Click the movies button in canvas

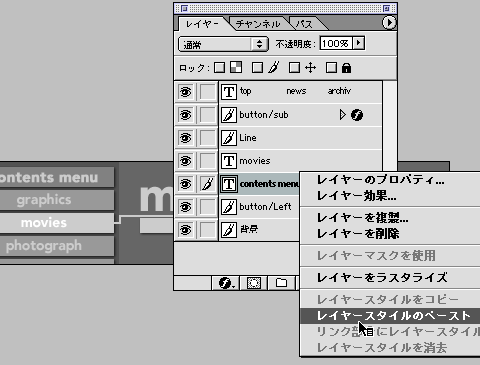(57, 223)
